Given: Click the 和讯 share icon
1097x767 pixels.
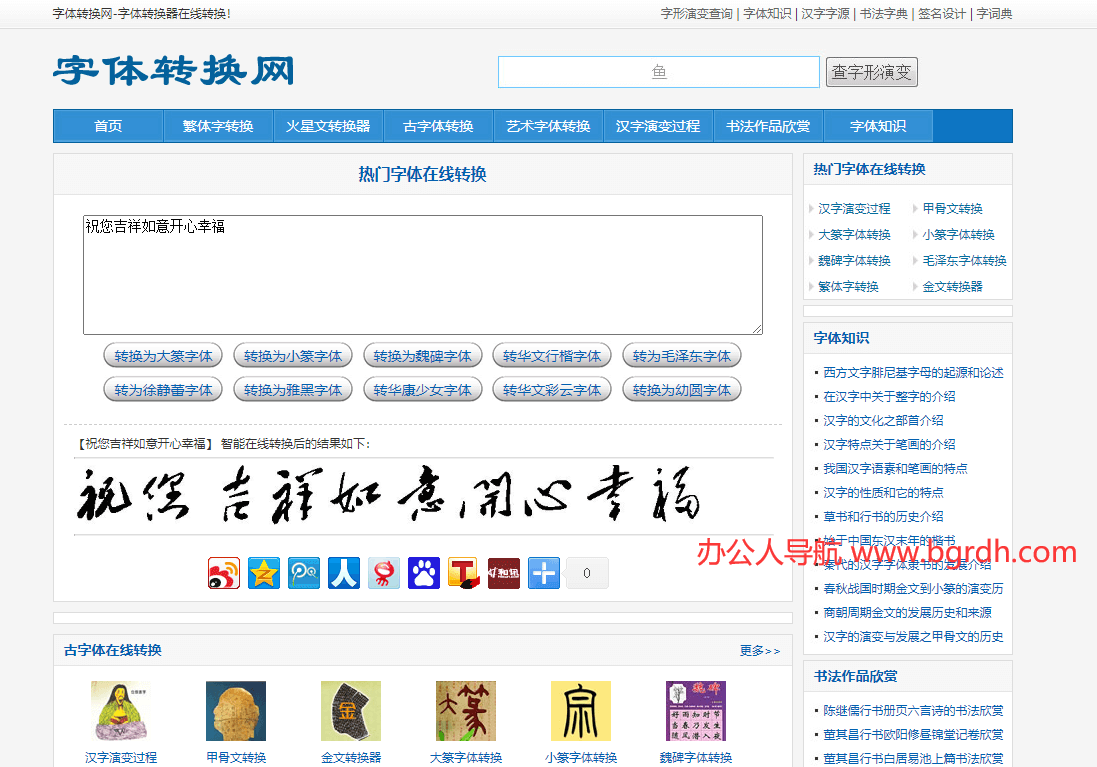Looking at the screenshot, I should click(x=503, y=572).
